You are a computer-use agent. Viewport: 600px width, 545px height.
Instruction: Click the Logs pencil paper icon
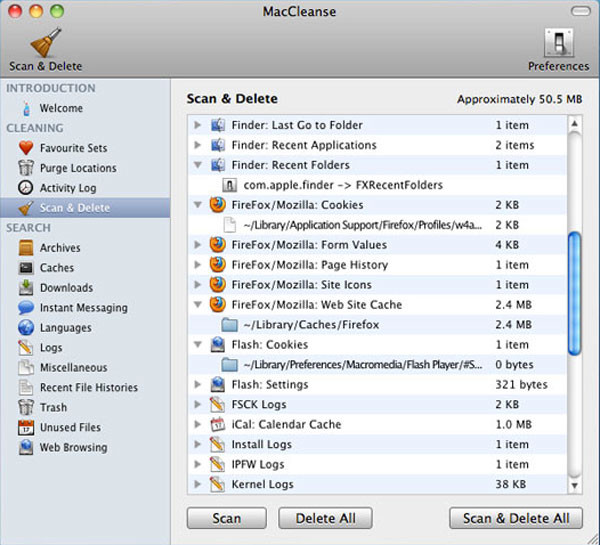pos(26,348)
